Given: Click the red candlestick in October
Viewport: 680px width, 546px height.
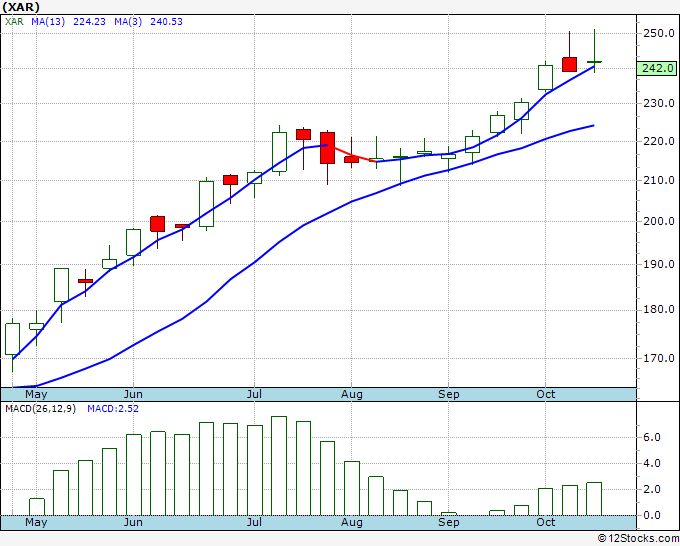Looking at the screenshot, I should [x=569, y=64].
